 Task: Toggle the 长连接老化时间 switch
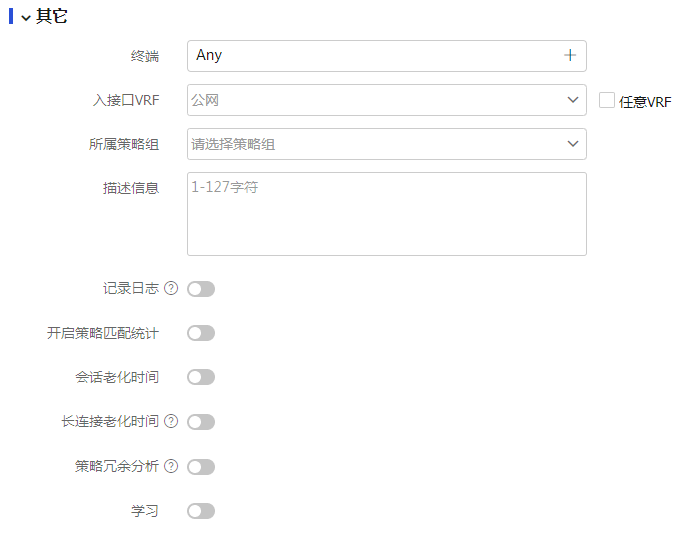point(201,422)
